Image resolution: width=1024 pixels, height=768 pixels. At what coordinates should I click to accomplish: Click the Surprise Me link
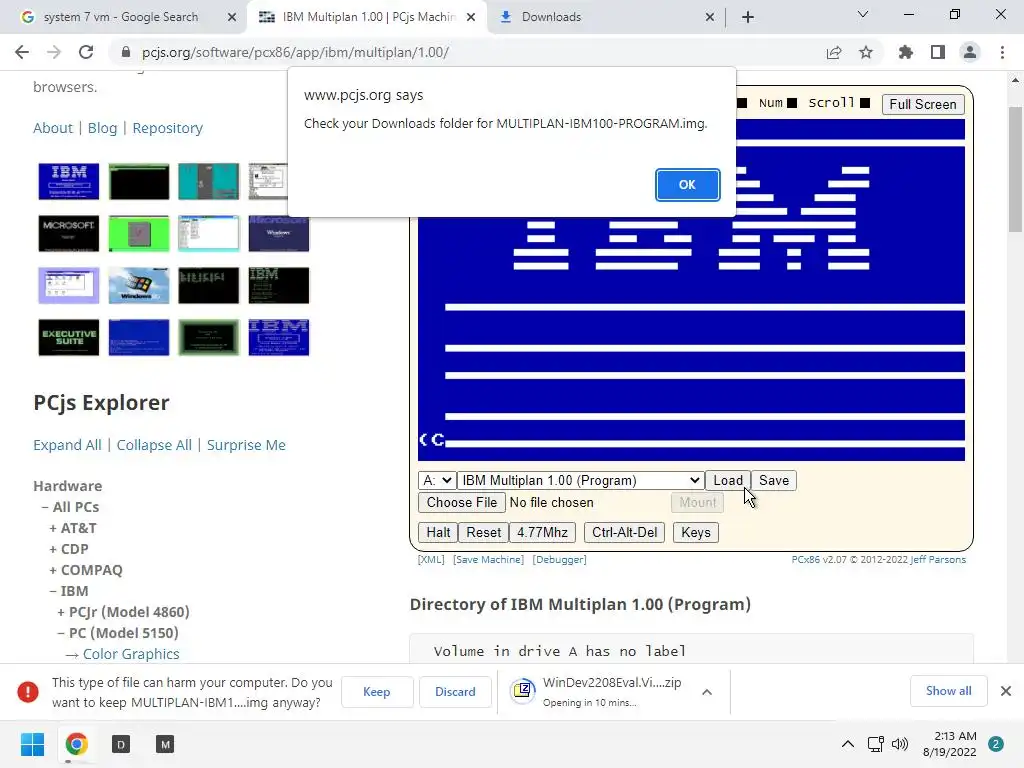point(246,445)
